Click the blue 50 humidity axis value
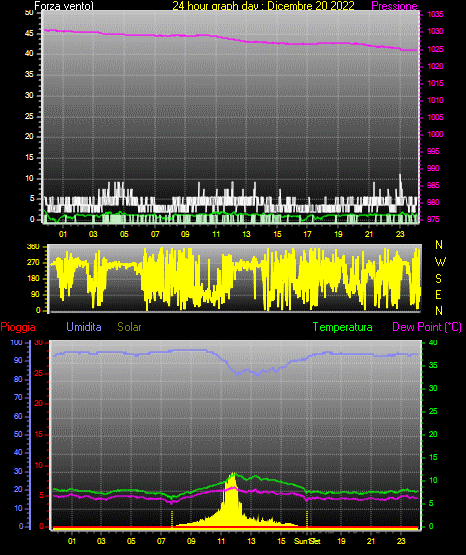The image size is (466, 555). coord(18,434)
